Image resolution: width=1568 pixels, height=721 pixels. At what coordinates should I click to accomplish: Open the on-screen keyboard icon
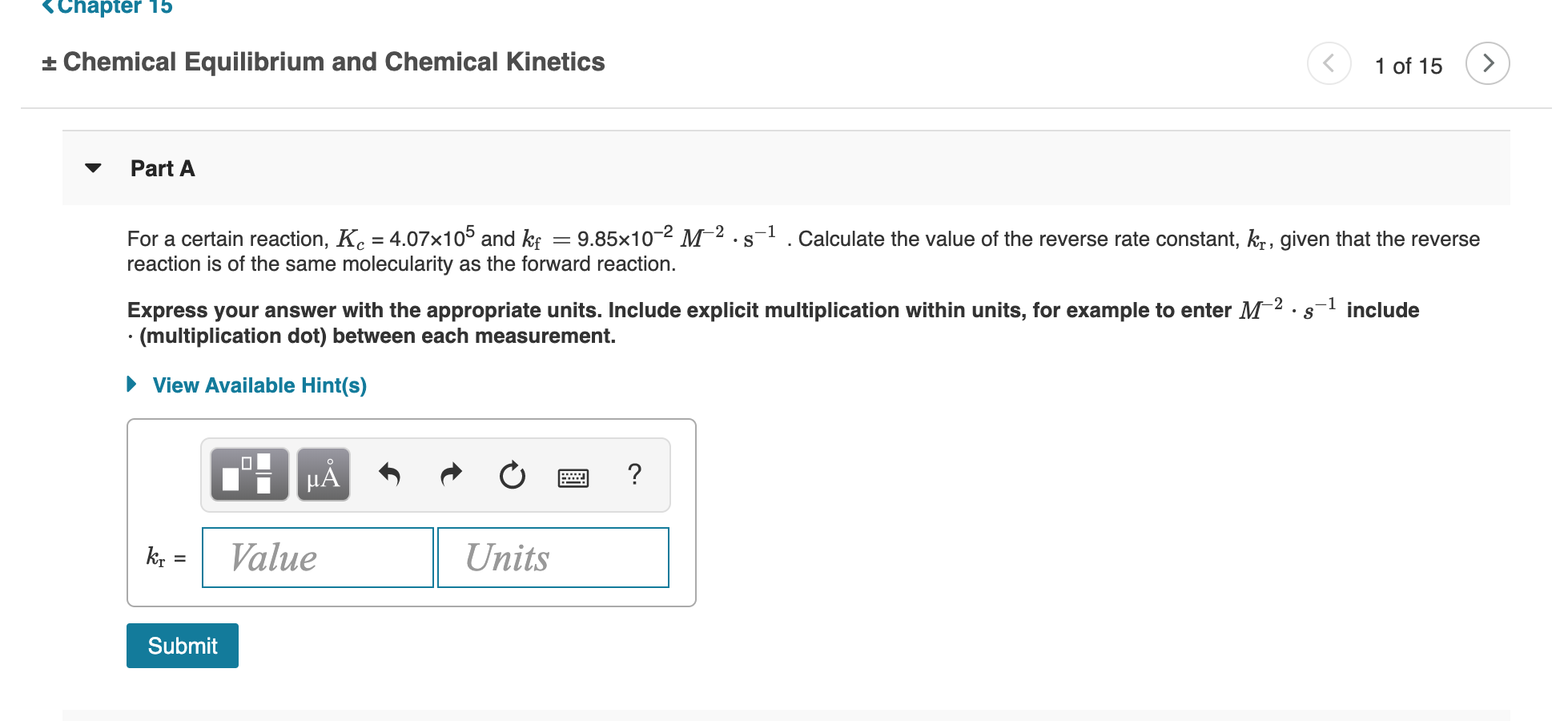573,477
